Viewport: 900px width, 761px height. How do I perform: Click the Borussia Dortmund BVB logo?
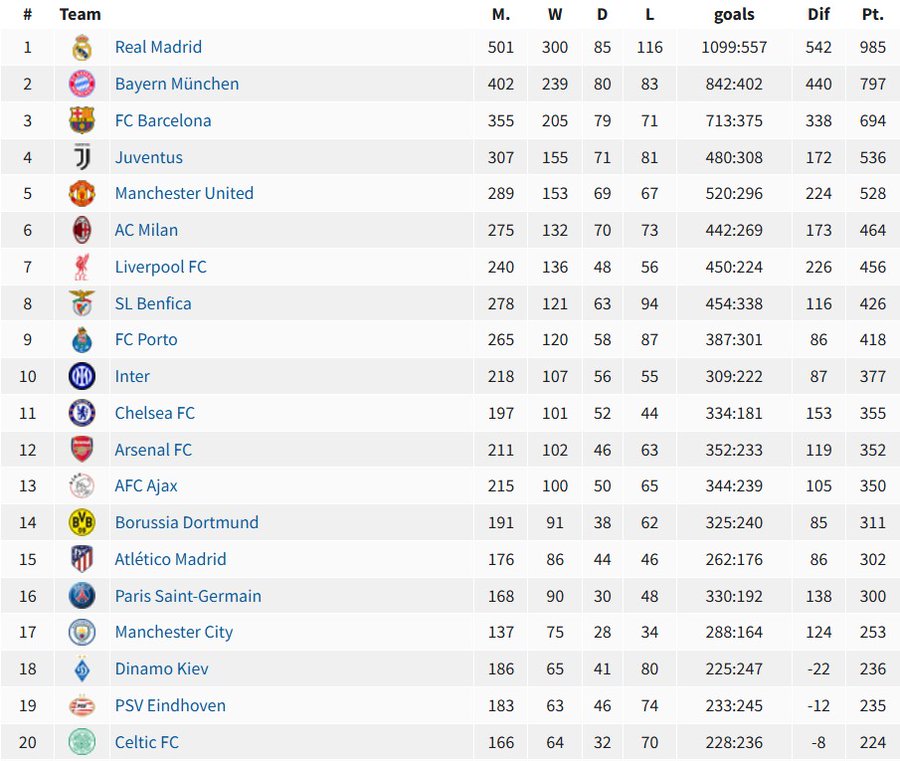[82, 522]
